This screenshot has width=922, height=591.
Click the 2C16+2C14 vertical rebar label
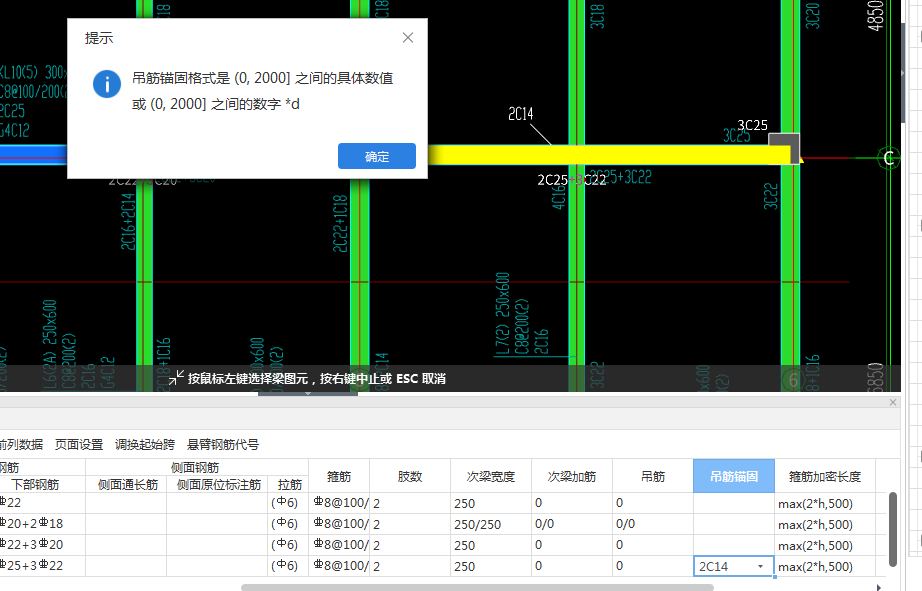coord(128,222)
